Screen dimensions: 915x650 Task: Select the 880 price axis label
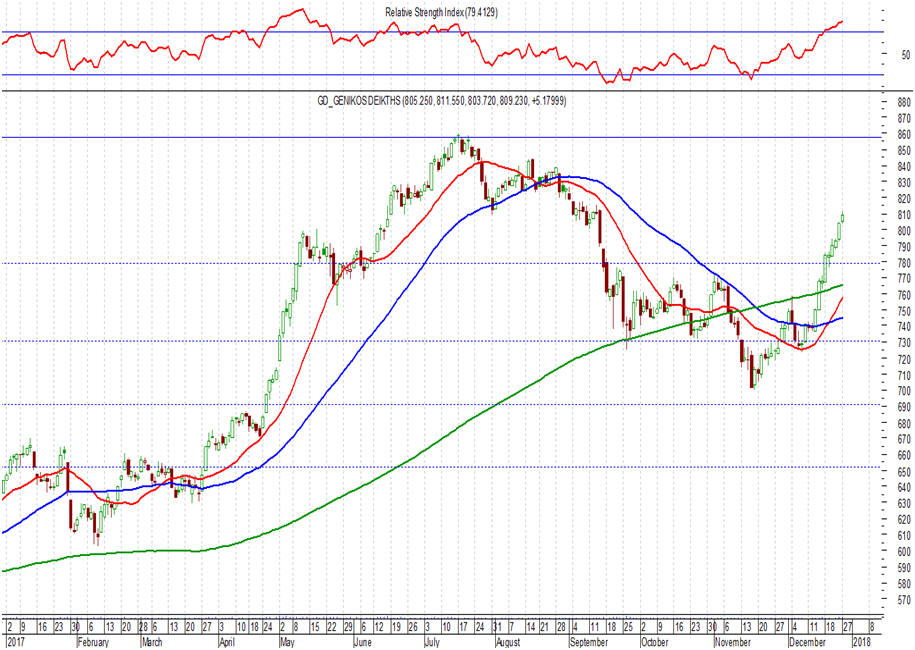[x=903, y=102]
